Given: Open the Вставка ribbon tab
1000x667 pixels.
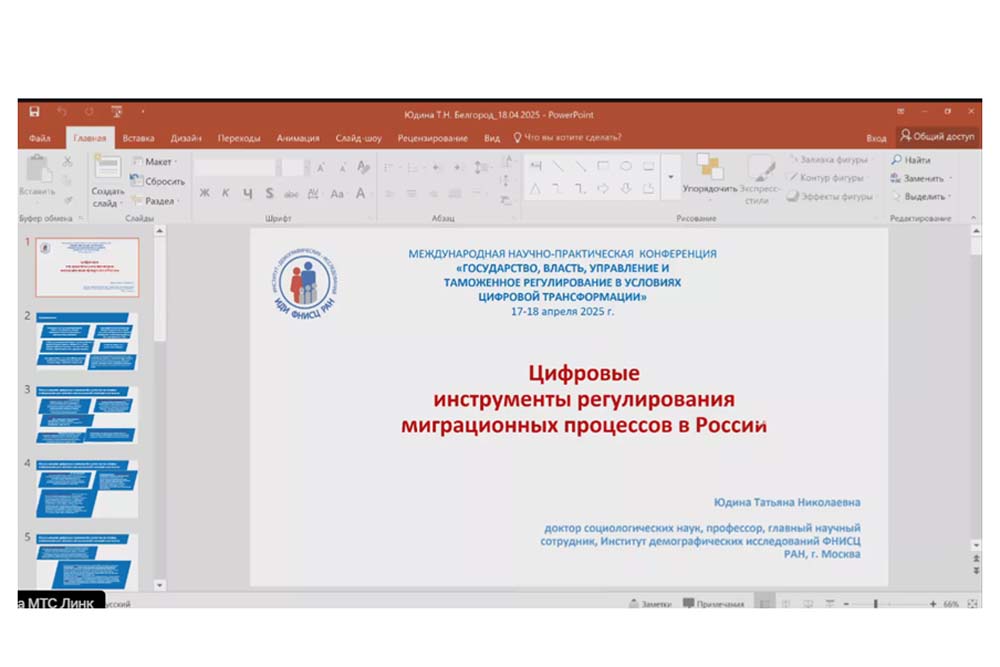Looking at the screenshot, I should click(x=139, y=138).
